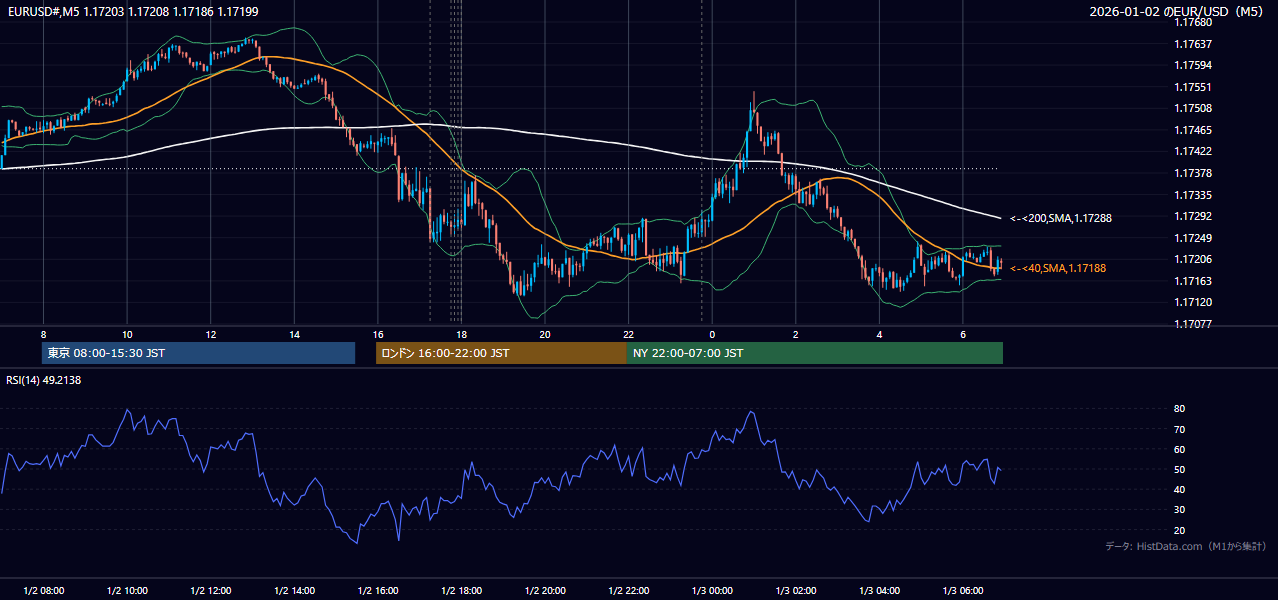1278x600 pixels.
Task: Click price scale value 1.17465
Action: pos(1194,130)
